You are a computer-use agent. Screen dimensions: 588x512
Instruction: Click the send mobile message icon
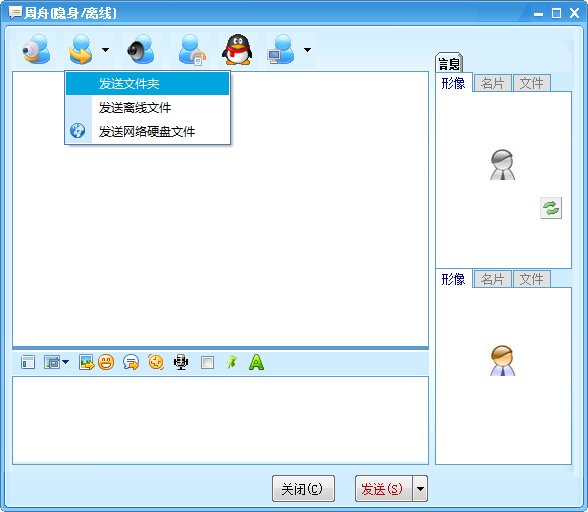(192, 50)
